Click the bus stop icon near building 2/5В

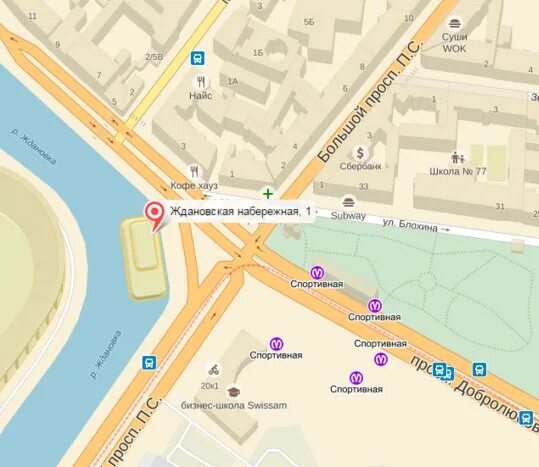click(197, 58)
